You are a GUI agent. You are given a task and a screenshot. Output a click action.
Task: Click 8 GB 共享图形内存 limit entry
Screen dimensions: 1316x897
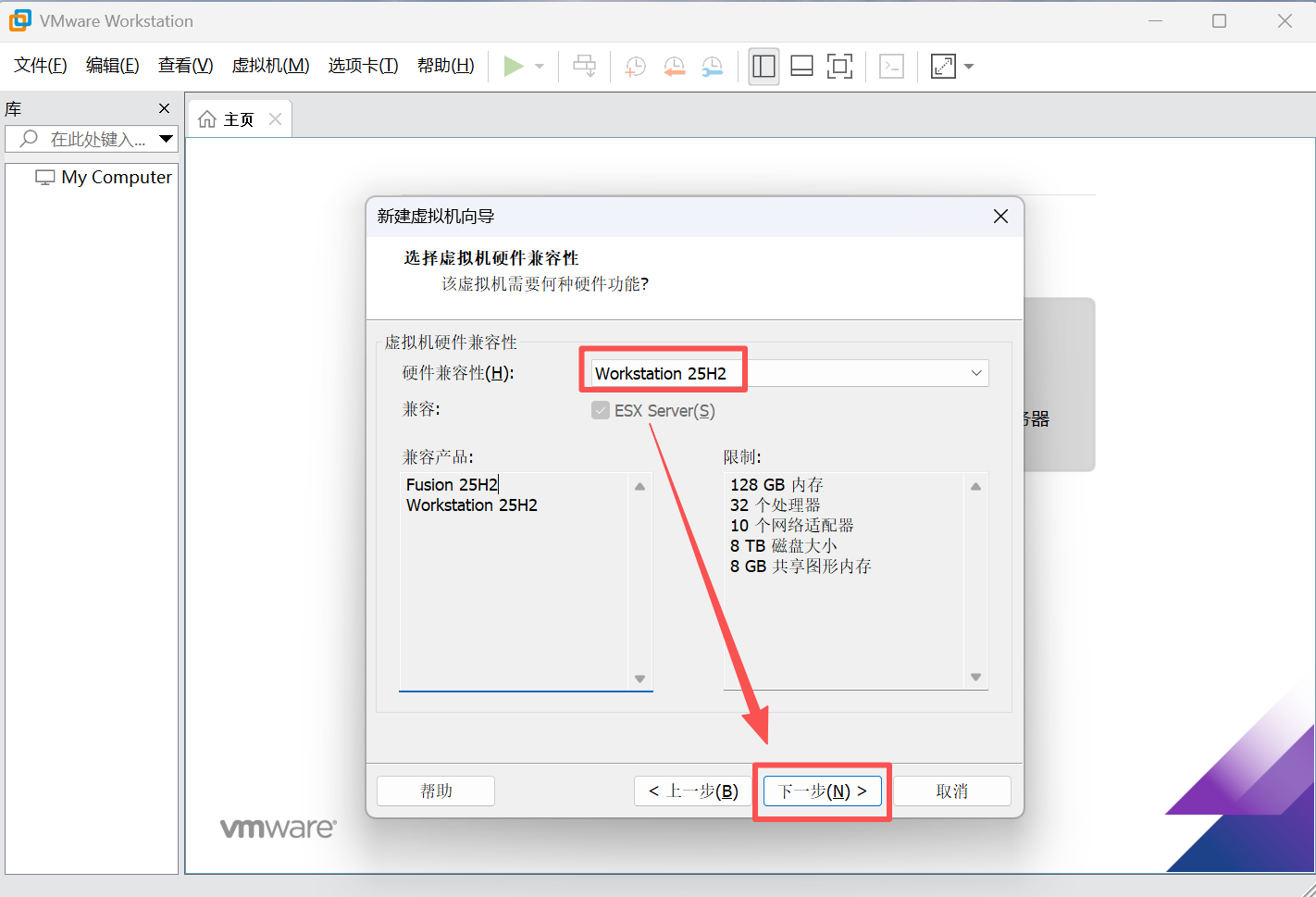[801, 566]
